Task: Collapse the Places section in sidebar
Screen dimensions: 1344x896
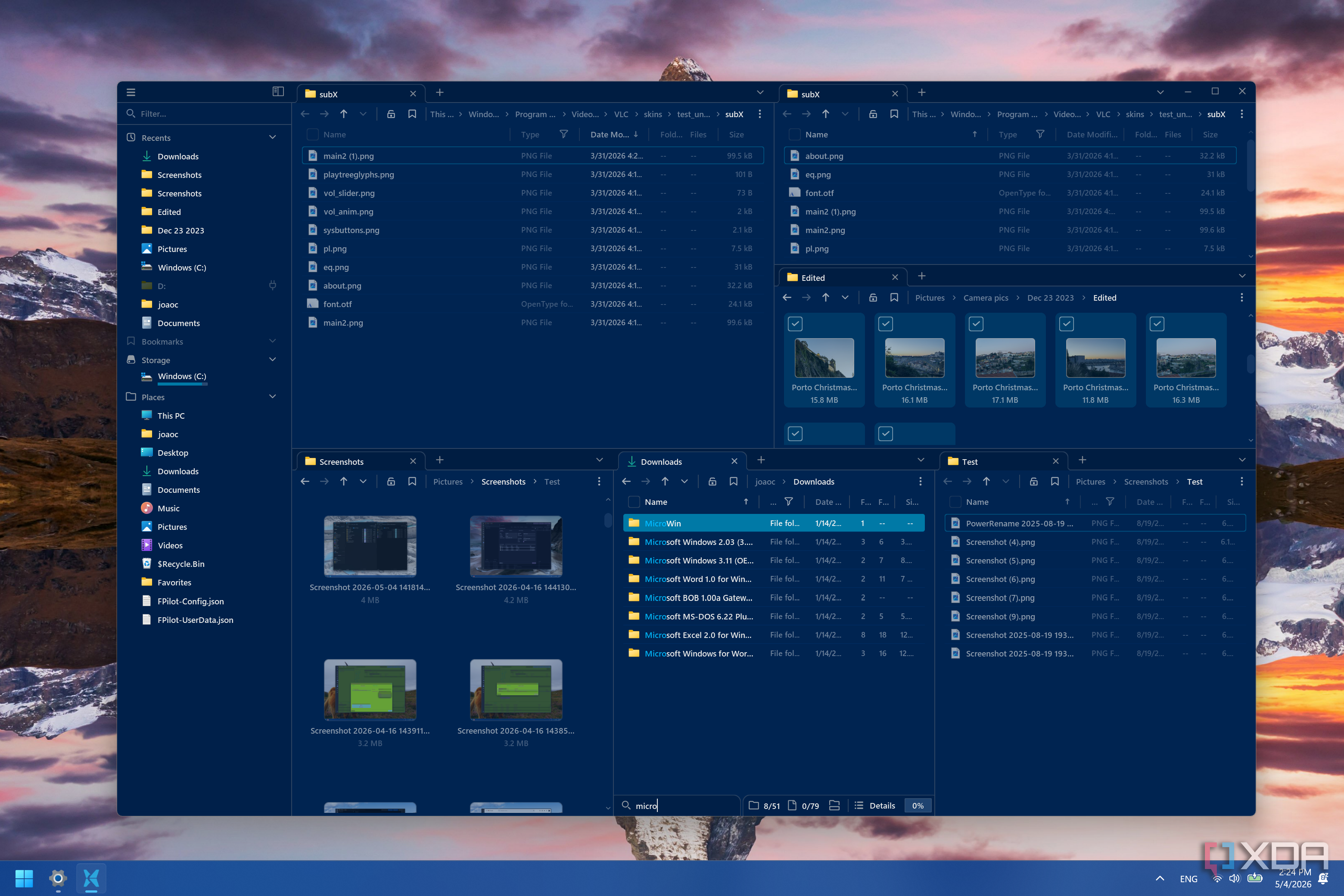Action: [273, 397]
